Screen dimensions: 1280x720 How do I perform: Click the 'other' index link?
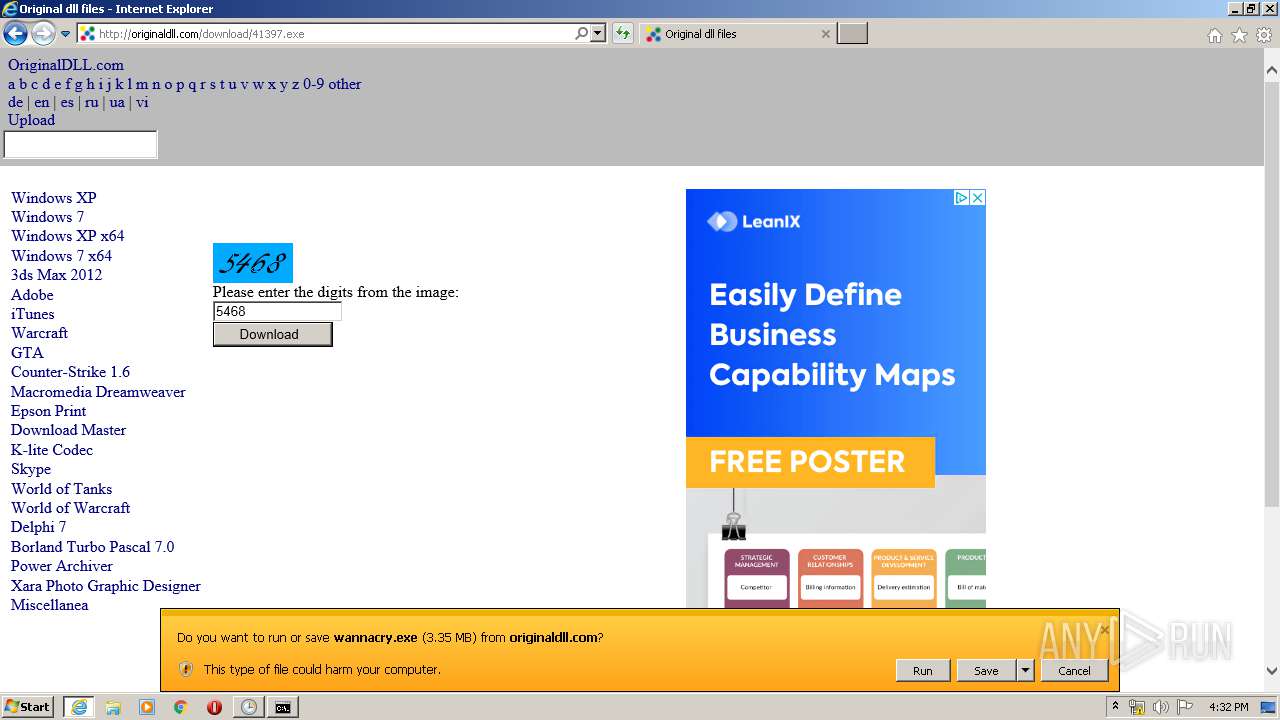pyautogui.click(x=345, y=84)
